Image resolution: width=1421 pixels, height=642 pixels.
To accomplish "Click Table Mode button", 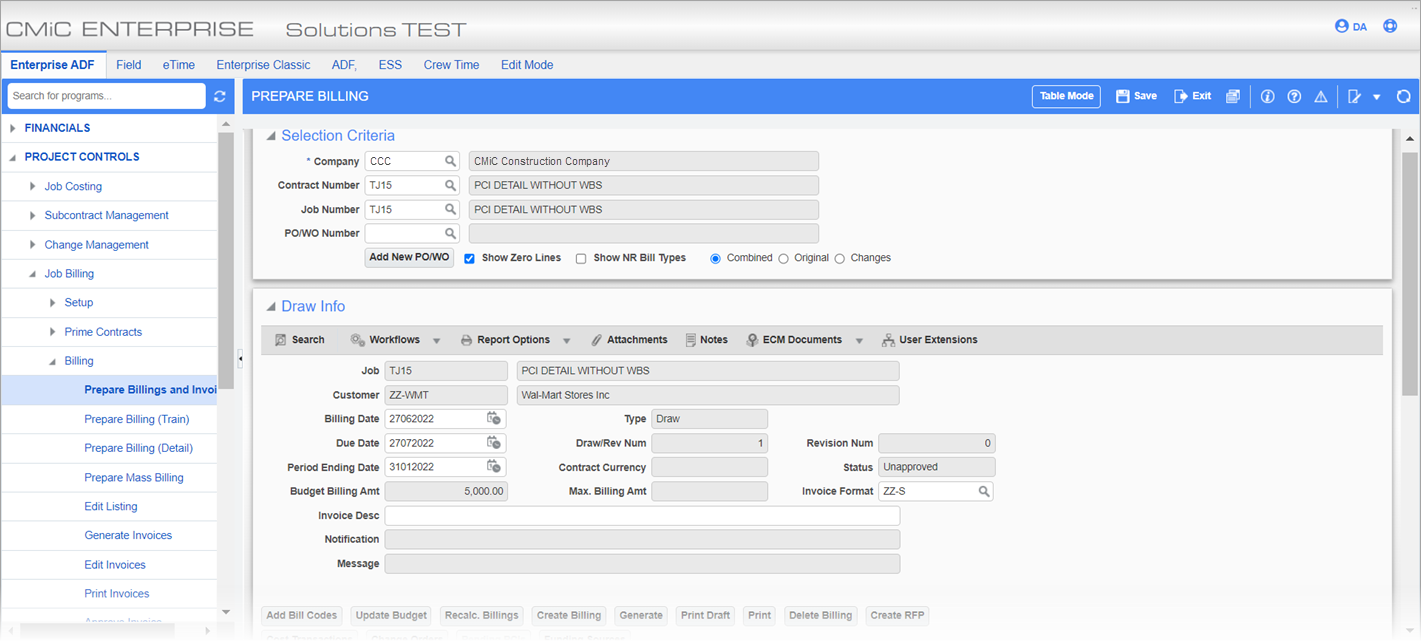I will point(1066,96).
